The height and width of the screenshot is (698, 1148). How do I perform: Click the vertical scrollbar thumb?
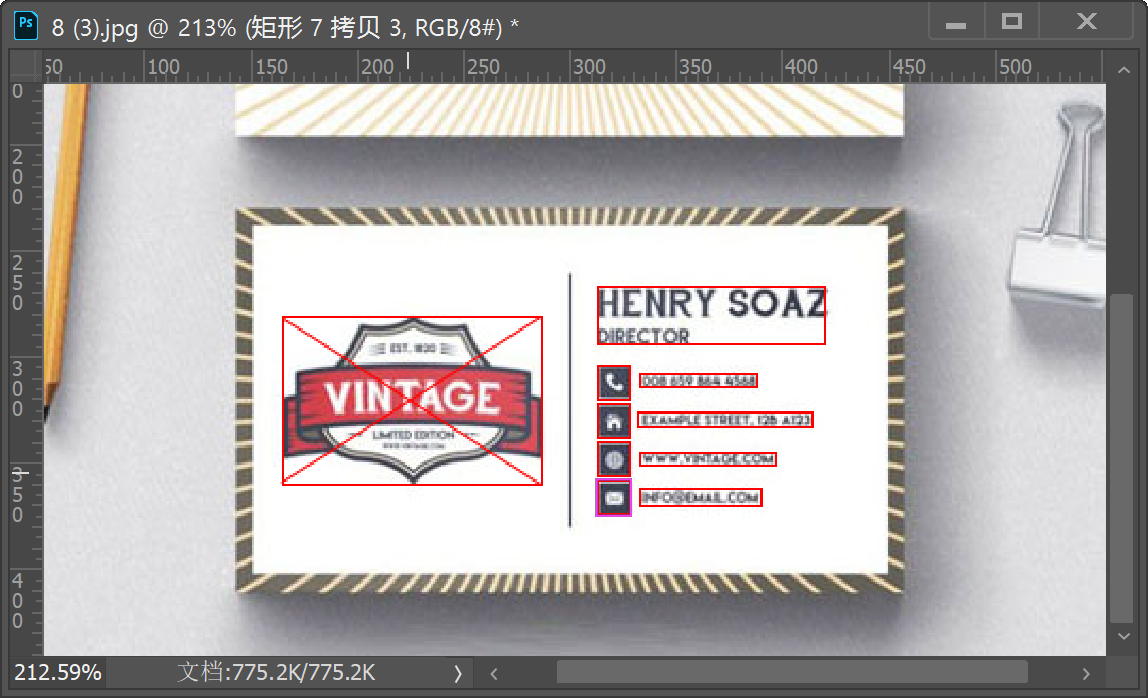(x=1122, y=458)
